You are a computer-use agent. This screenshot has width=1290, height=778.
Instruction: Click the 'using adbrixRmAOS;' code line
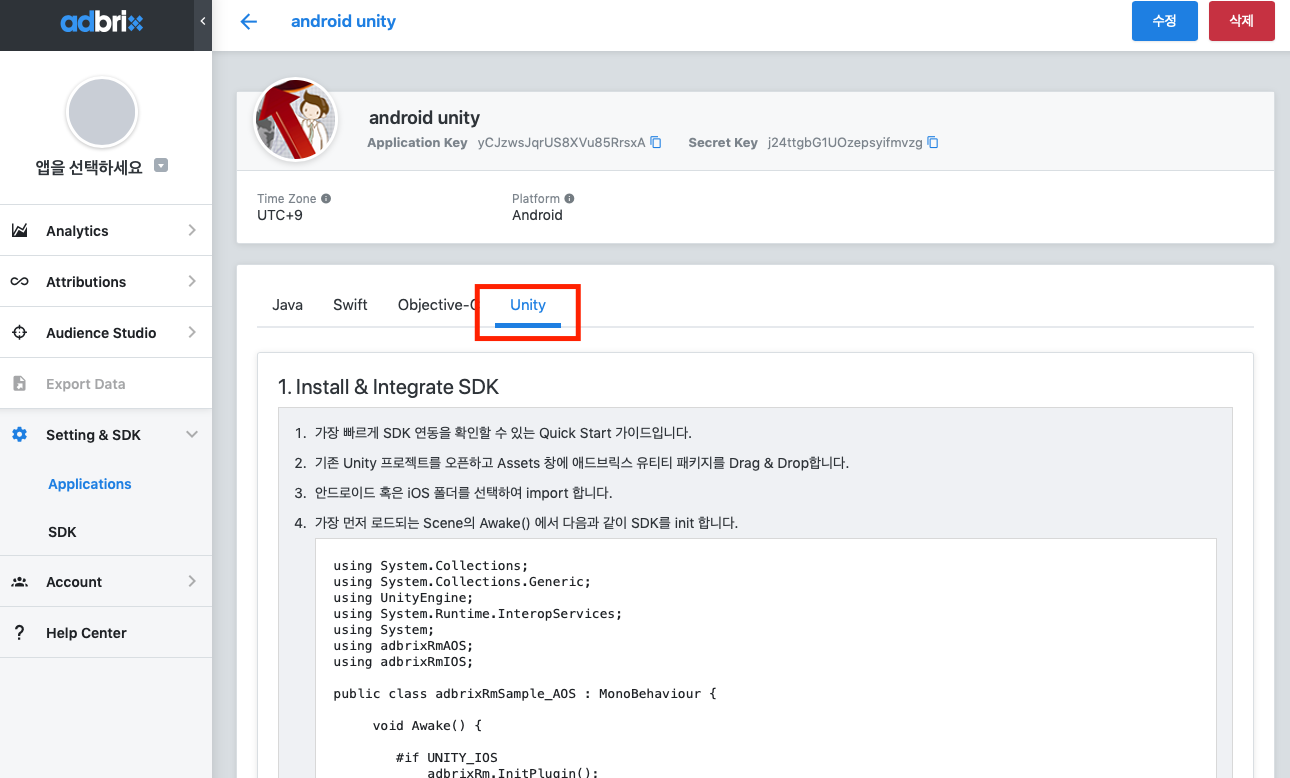point(403,646)
